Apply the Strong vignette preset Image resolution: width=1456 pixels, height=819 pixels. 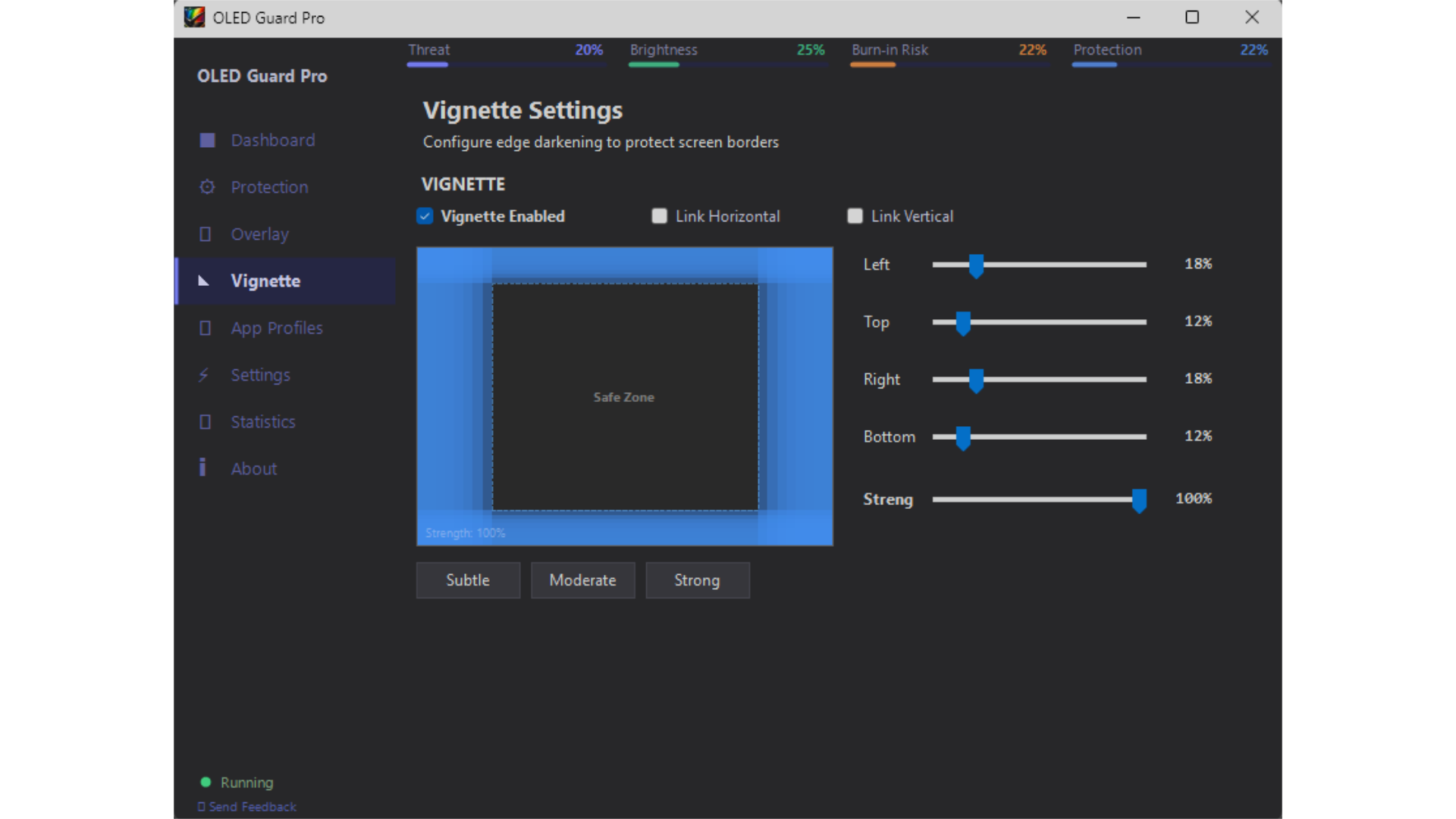click(x=697, y=580)
